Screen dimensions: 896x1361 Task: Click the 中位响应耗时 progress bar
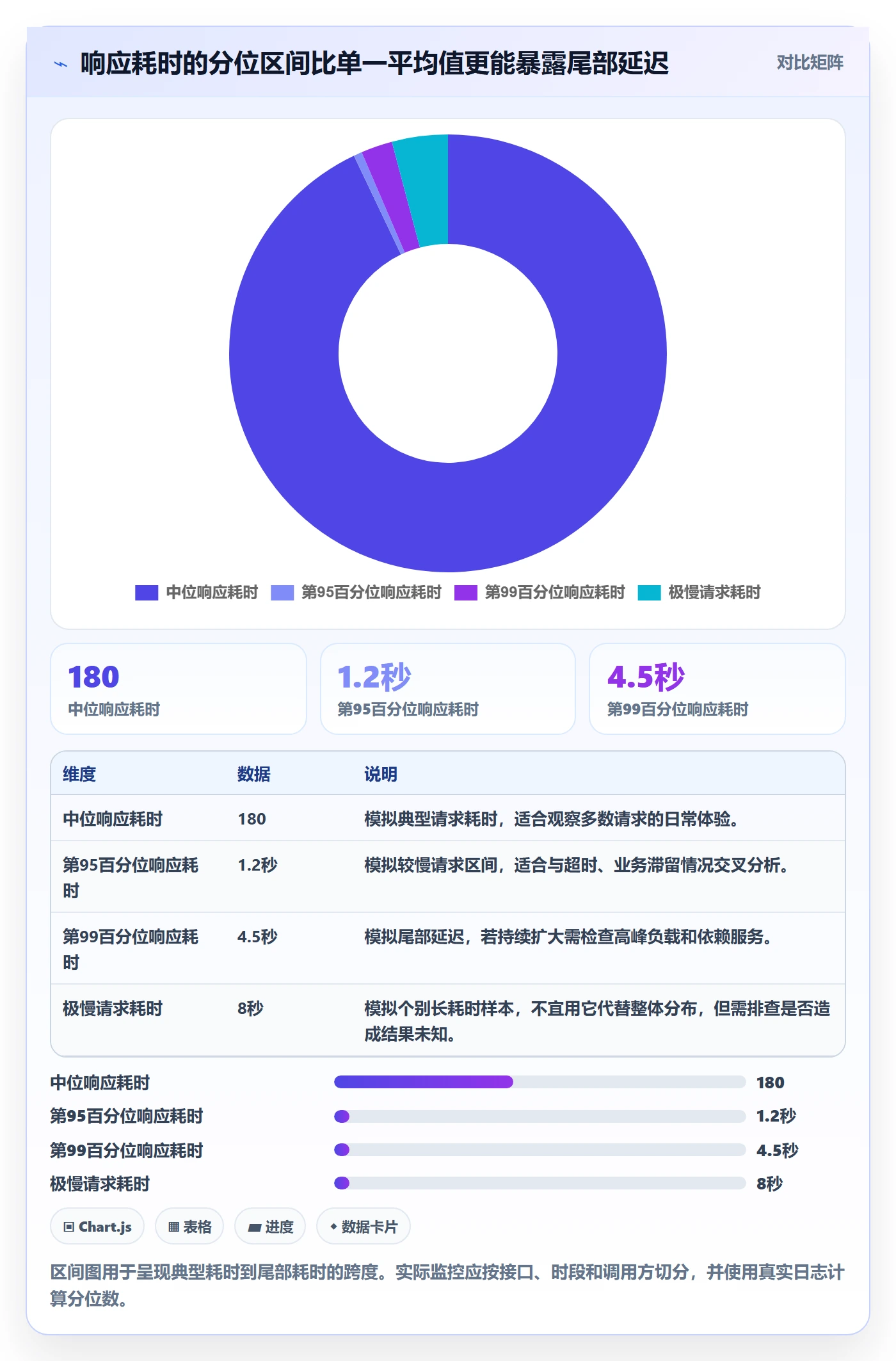click(540, 1082)
